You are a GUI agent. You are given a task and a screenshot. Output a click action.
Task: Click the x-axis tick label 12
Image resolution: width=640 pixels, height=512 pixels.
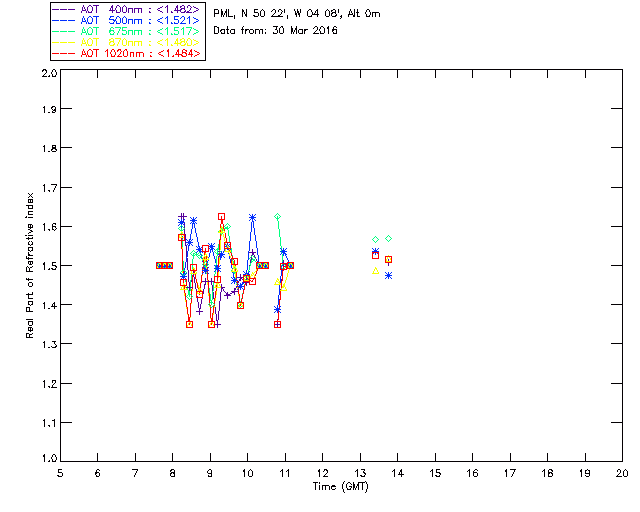(x=322, y=474)
